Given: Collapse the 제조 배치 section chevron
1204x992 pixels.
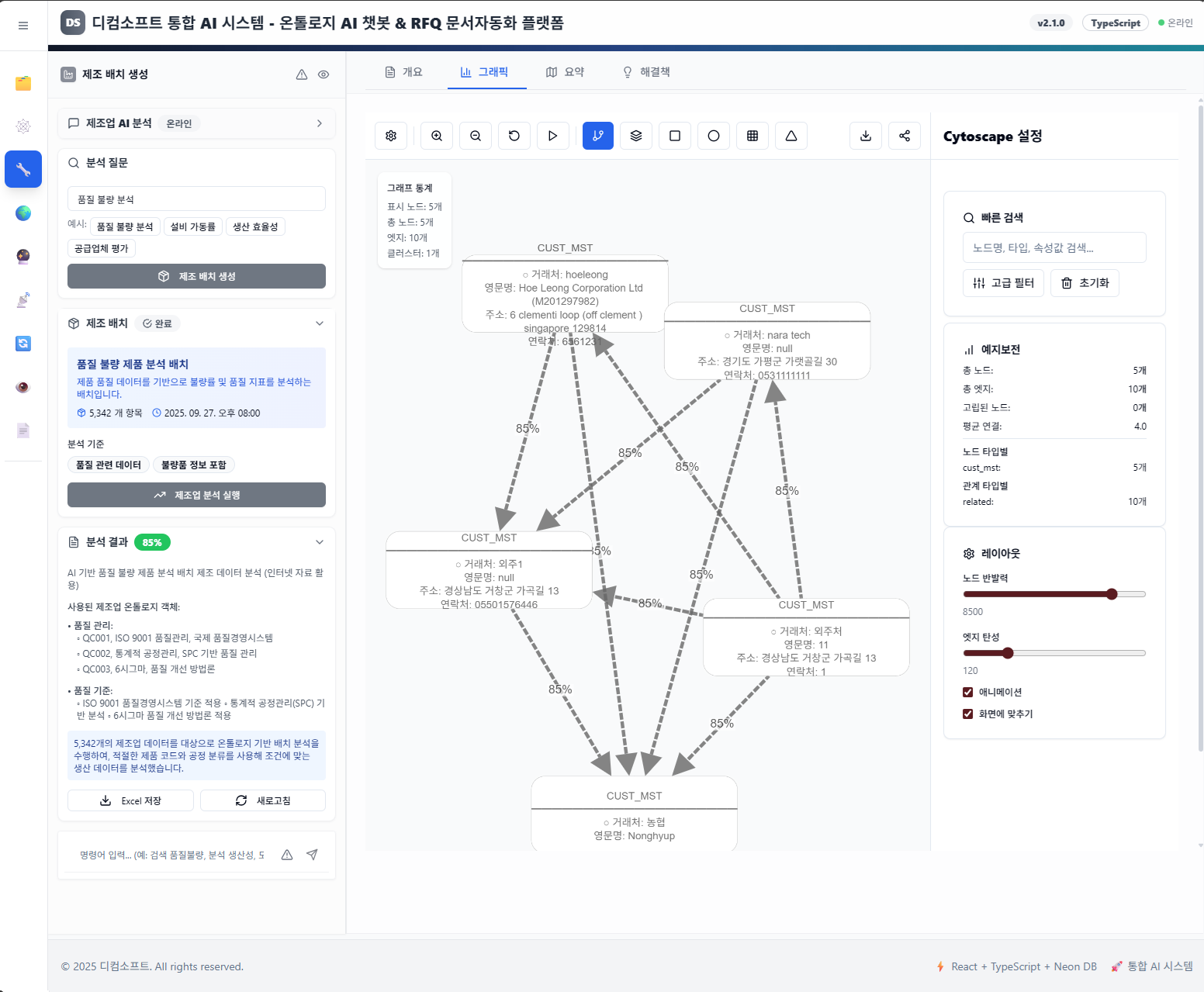Looking at the screenshot, I should (320, 323).
